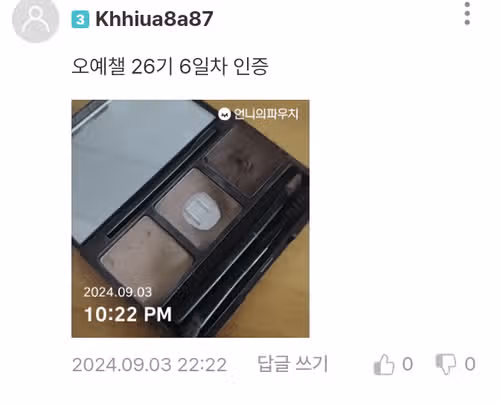Screen dimensions: 500x404
Task: Click the 10:22 PM time stamp on photo
Action: [128, 314]
